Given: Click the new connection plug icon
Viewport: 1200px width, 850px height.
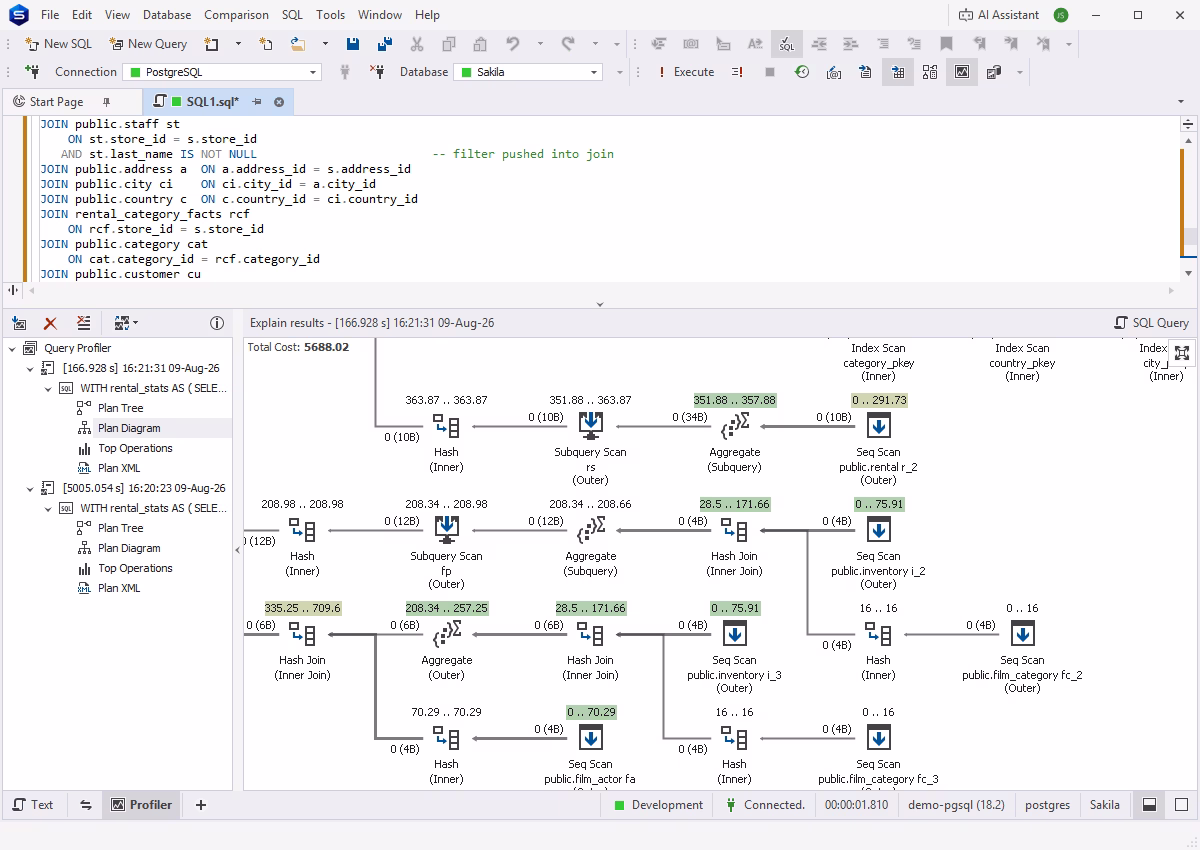Looking at the screenshot, I should pos(33,72).
